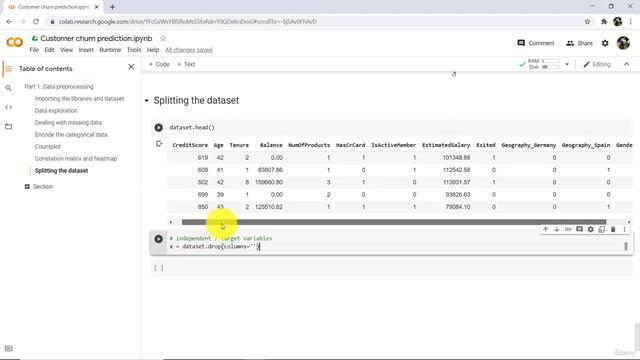Go to Dealing with missing data
Image resolution: width=640 pixels, height=360 pixels.
point(68,122)
